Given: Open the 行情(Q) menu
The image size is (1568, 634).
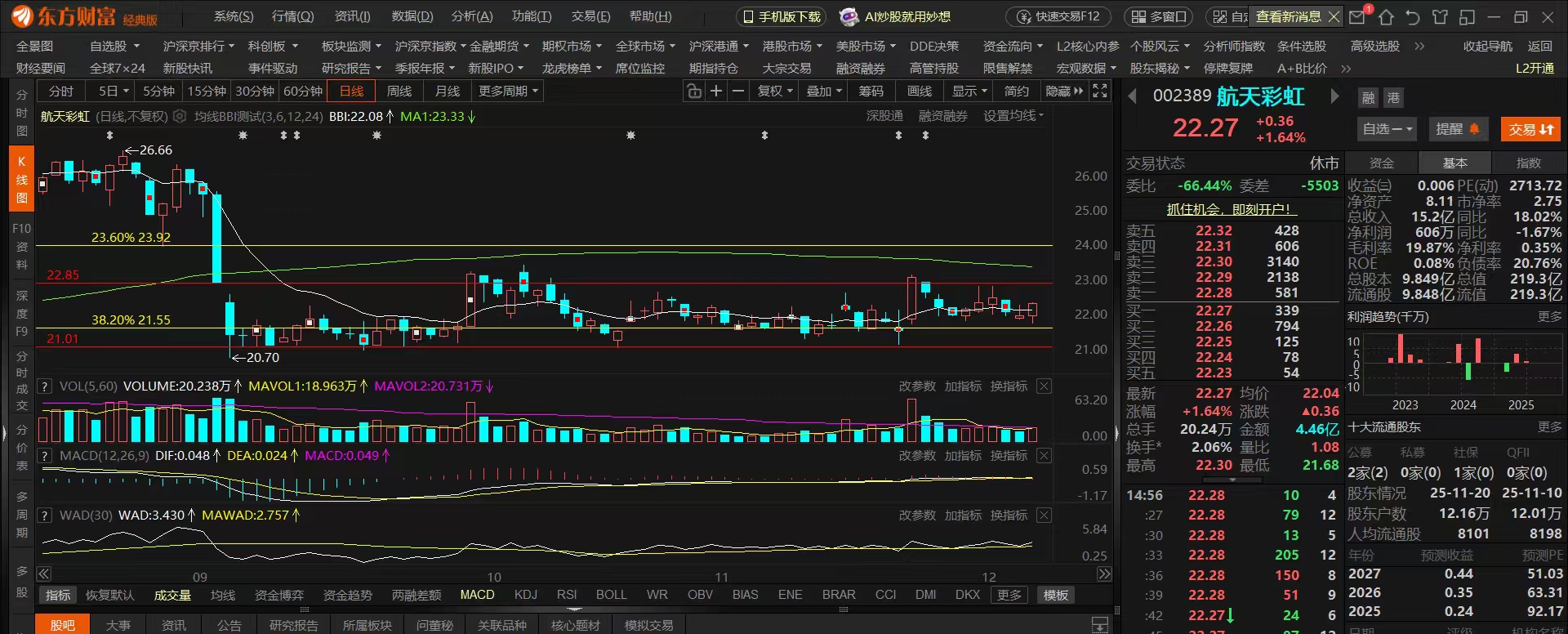Looking at the screenshot, I should click(x=292, y=16).
